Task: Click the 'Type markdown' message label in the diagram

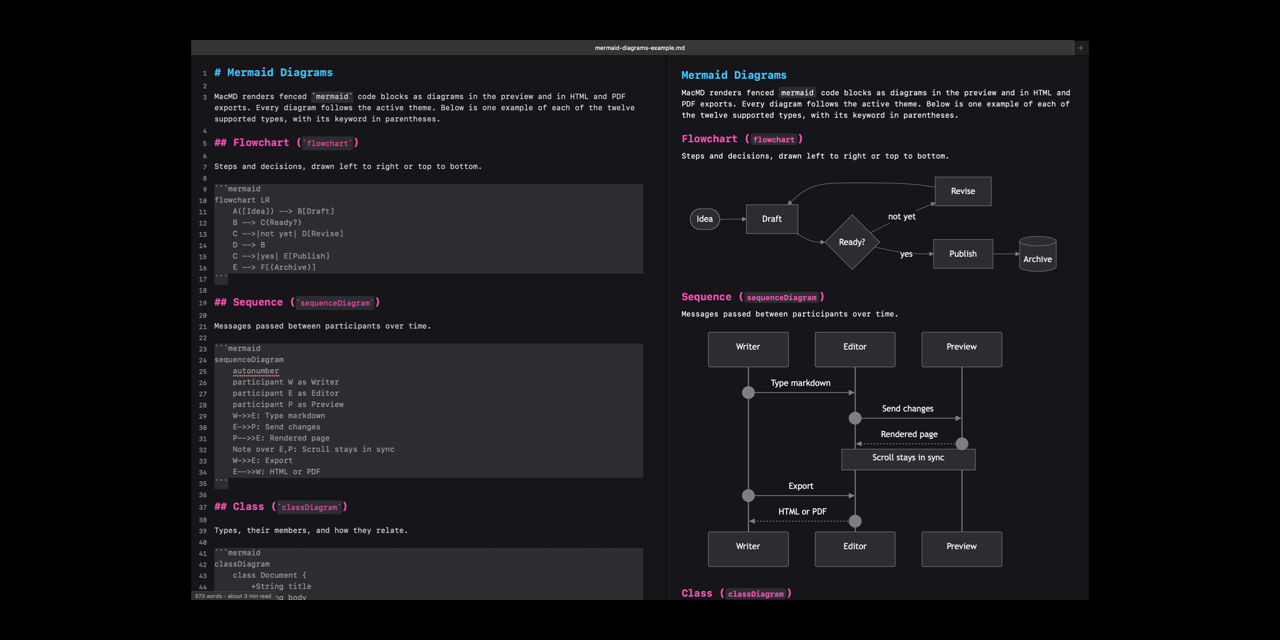Action: click(801, 383)
